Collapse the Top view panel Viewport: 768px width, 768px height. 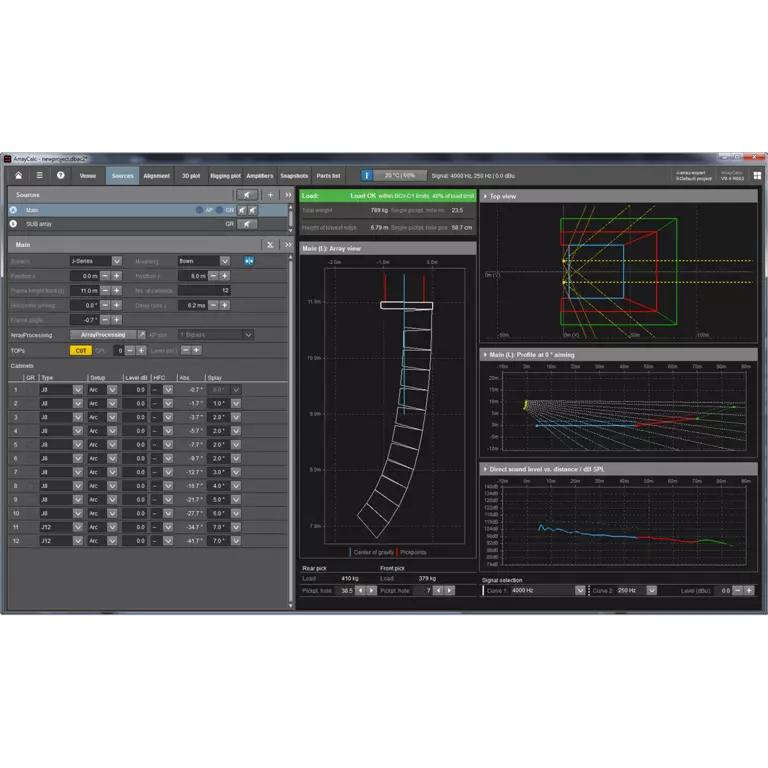[x=485, y=196]
